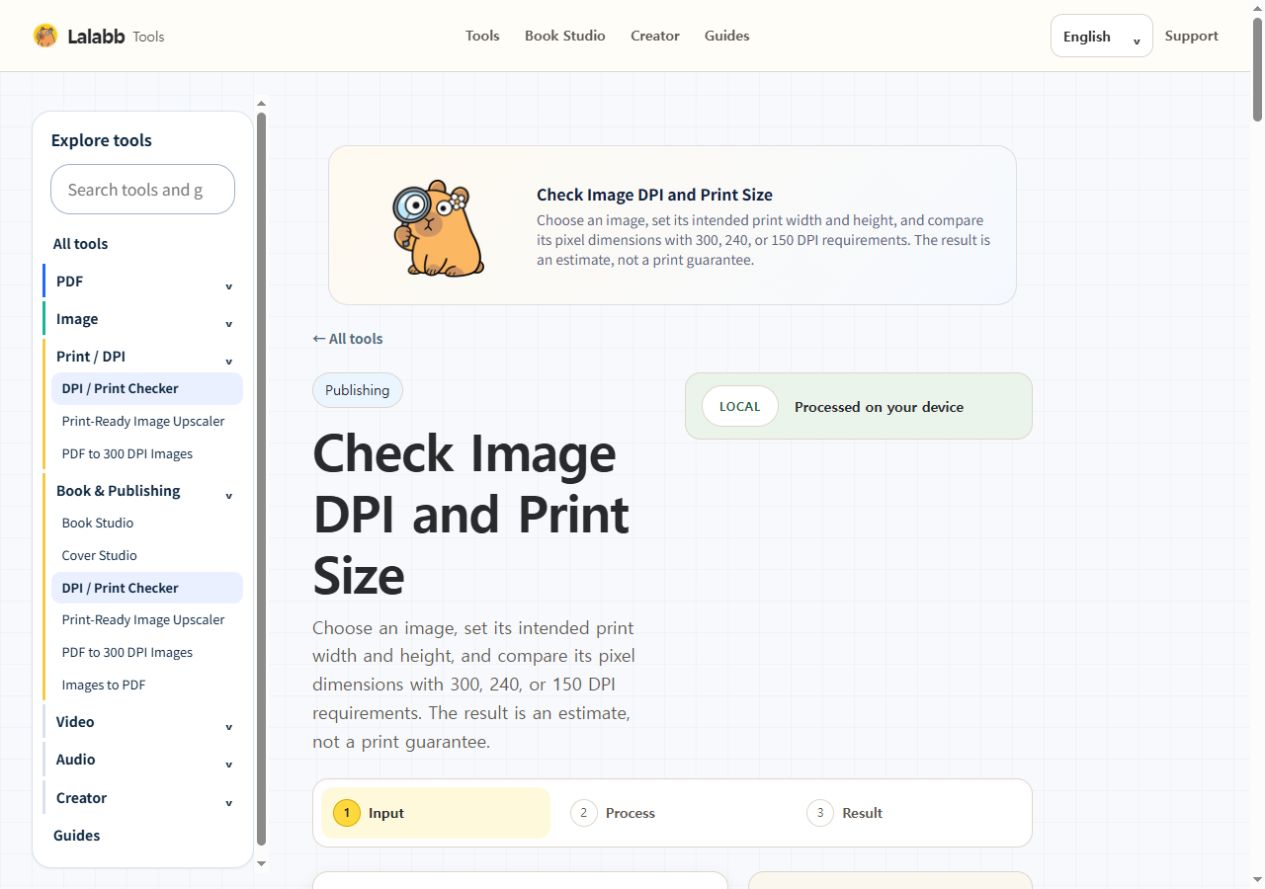1265x889 pixels.
Task: Click the 'Processed on your device' text
Action: (879, 407)
